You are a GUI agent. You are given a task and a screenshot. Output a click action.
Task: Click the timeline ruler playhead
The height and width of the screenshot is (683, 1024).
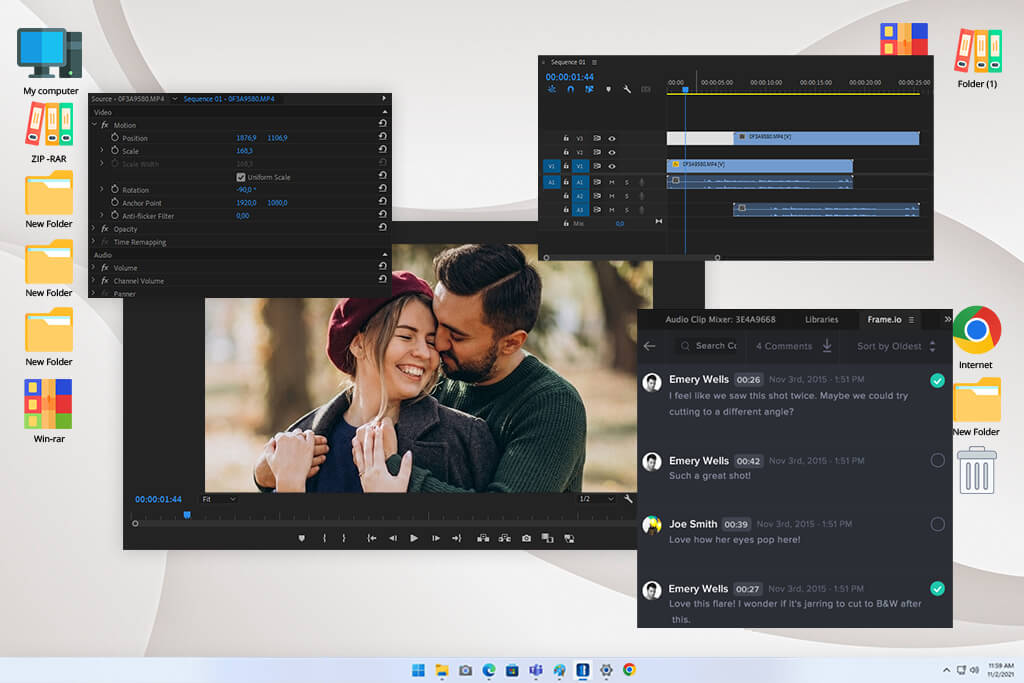pyautogui.click(x=685, y=89)
